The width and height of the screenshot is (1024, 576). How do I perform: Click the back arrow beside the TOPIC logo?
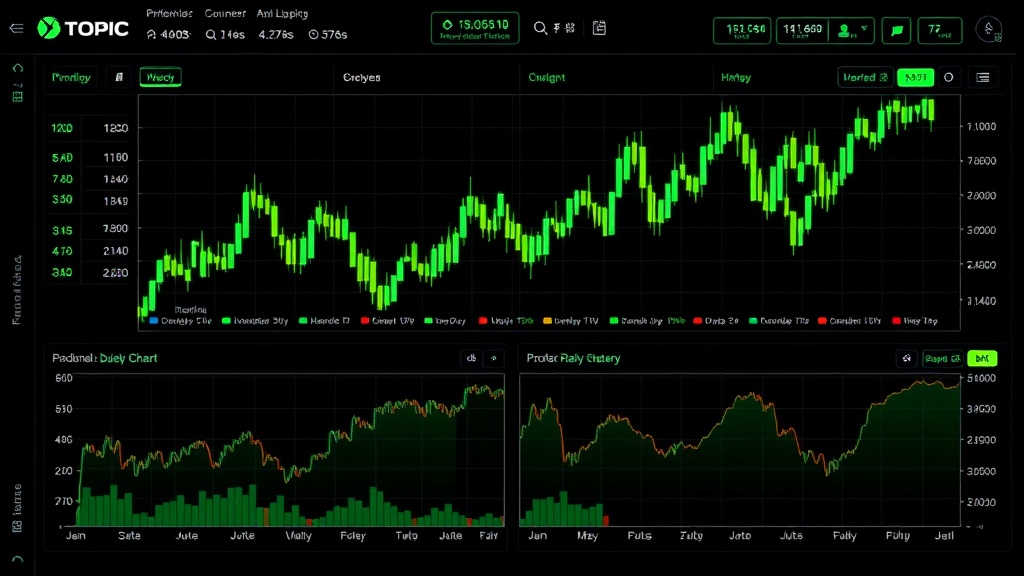[x=16, y=28]
